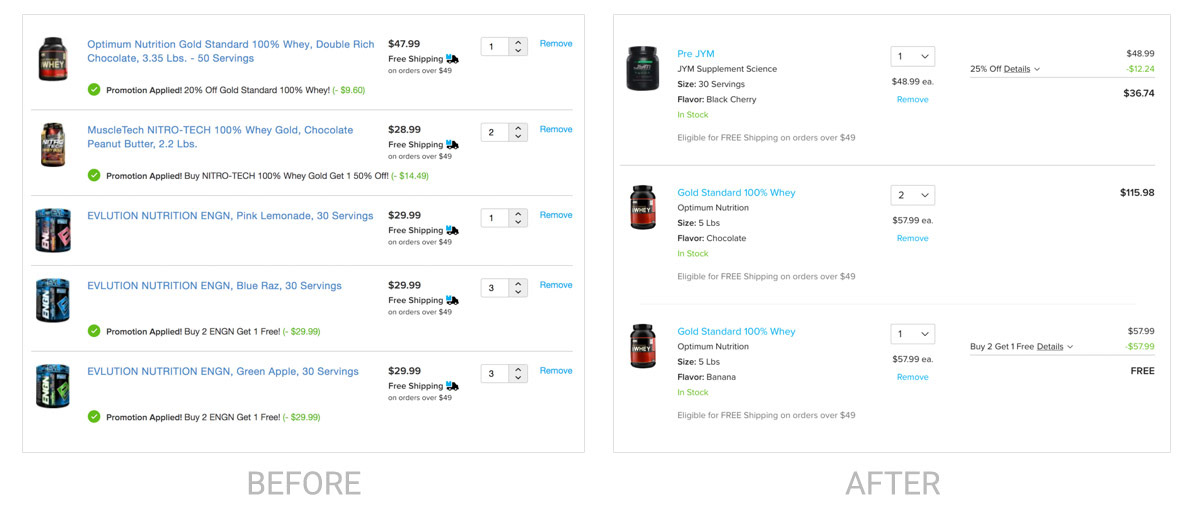The width and height of the screenshot is (1200, 509).
Task: Click the truck icon beside MuscleTech NITRO-TECH
Action: coord(452,145)
